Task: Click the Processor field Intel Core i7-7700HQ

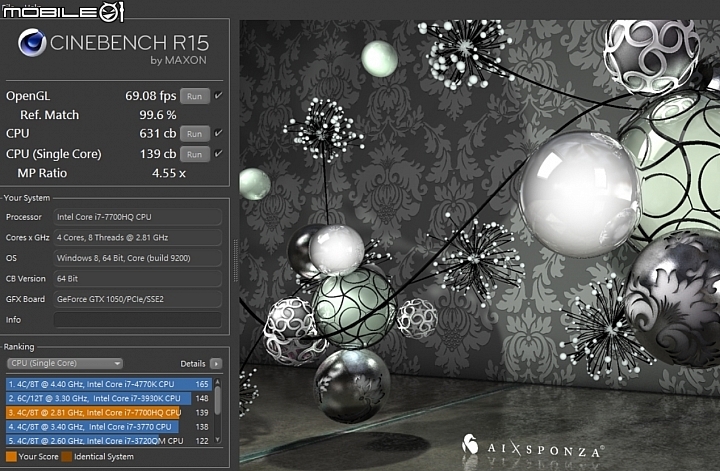Action: point(138,217)
